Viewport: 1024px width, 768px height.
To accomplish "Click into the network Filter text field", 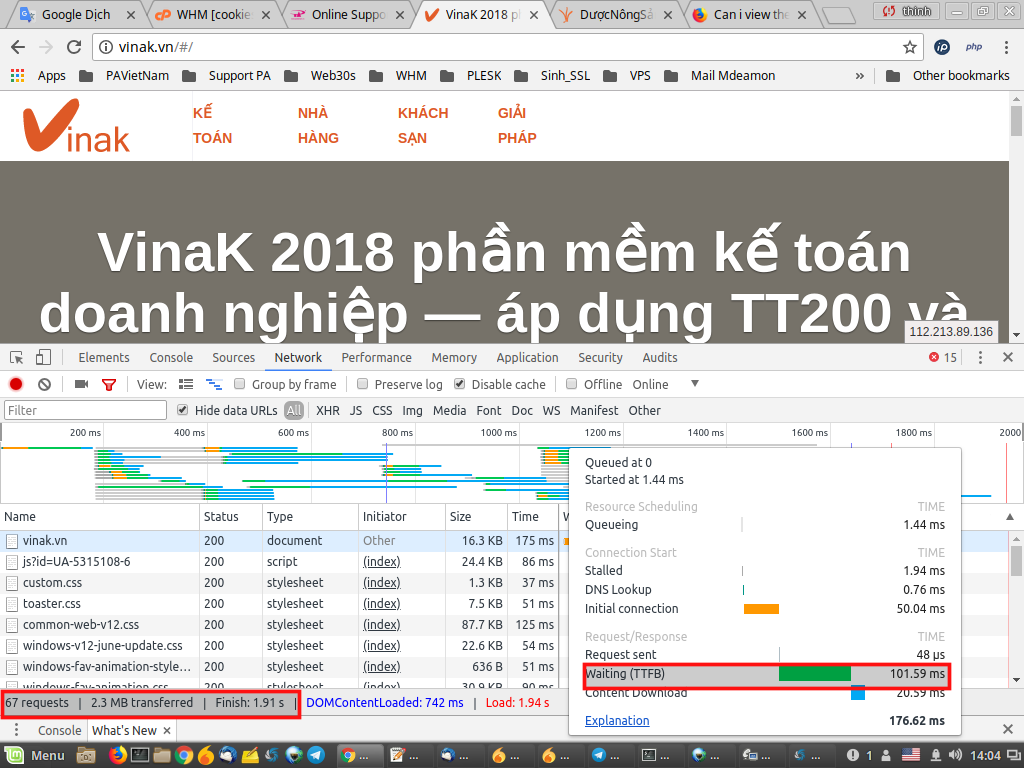I will pyautogui.click(x=86, y=410).
